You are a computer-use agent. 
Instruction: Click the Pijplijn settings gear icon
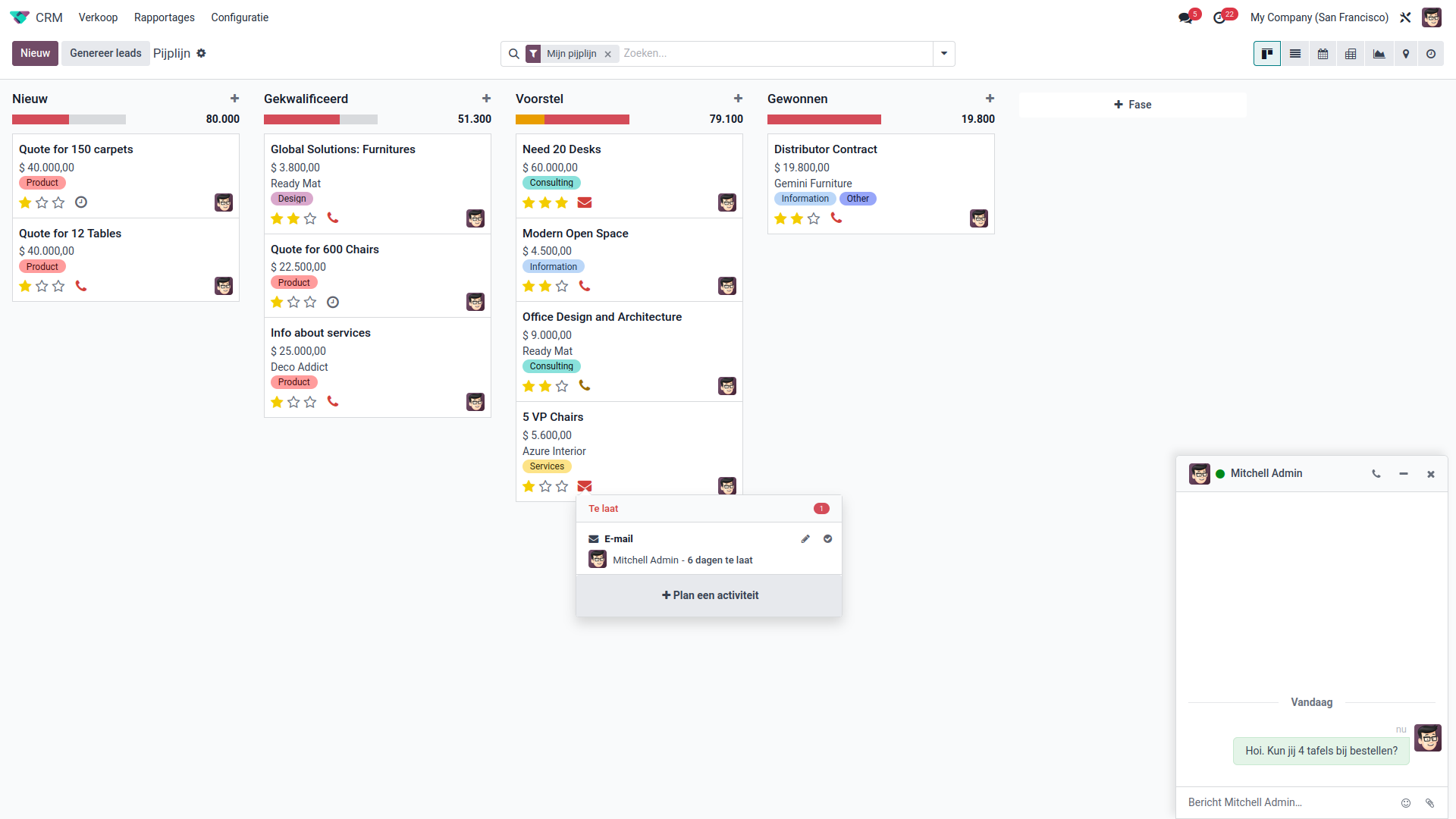pos(201,53)
